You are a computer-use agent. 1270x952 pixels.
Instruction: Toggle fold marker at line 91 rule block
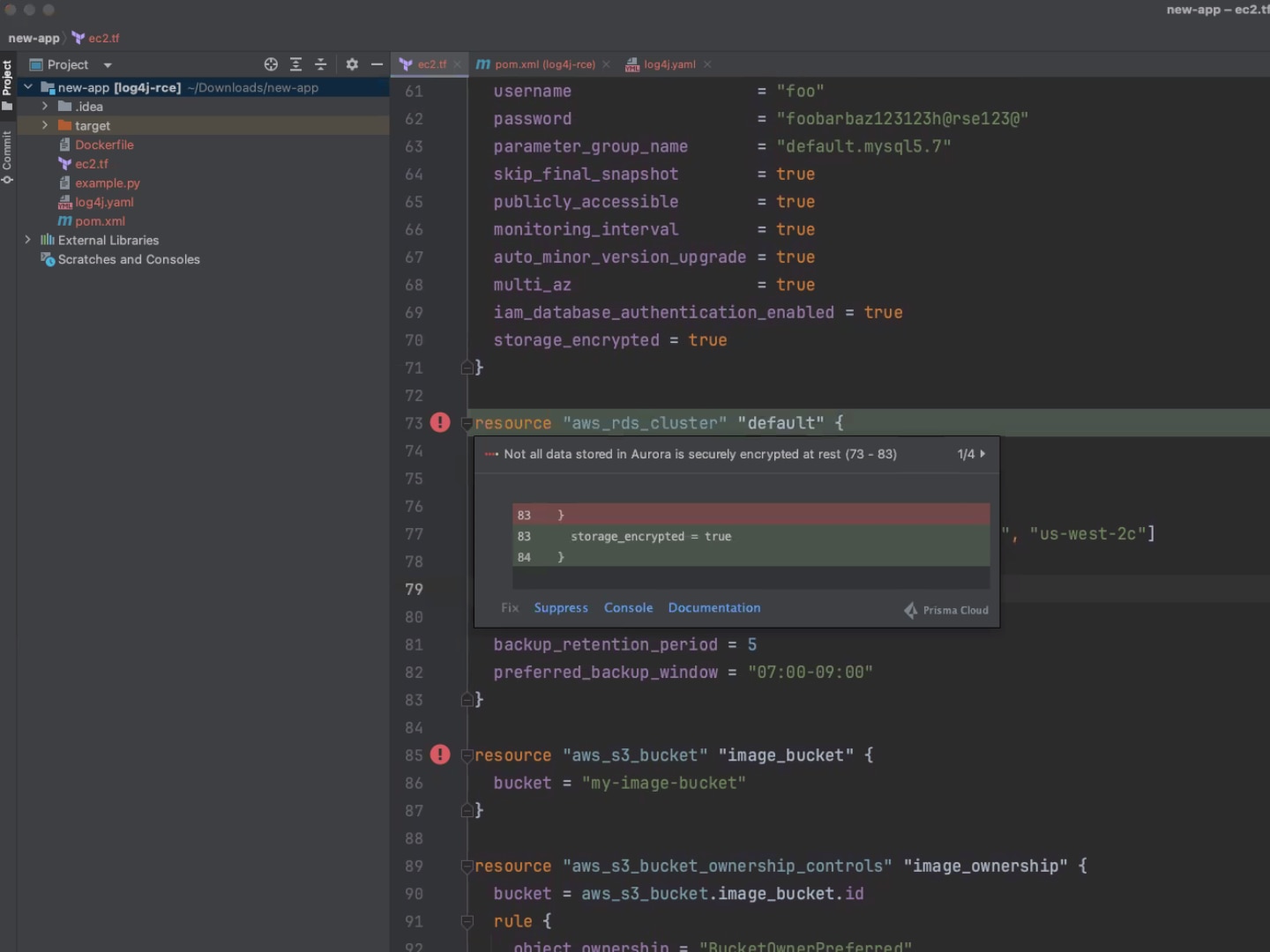pos(467,921)
